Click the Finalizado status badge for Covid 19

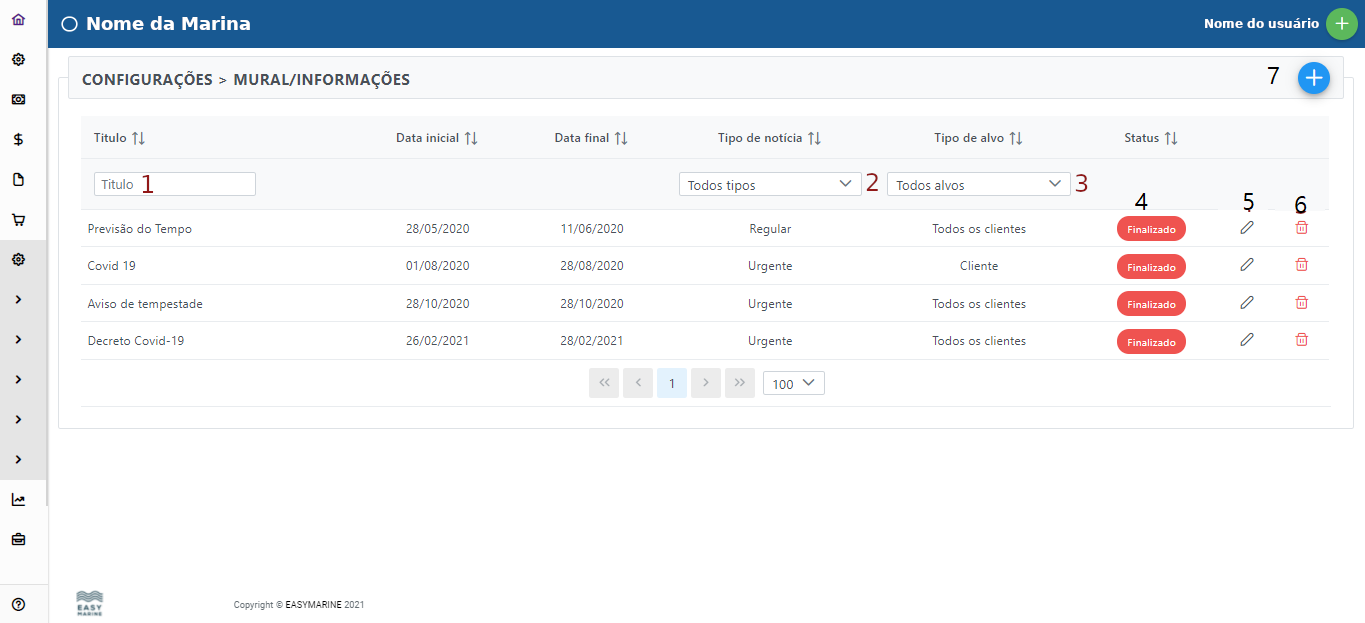pos(1151,267)
